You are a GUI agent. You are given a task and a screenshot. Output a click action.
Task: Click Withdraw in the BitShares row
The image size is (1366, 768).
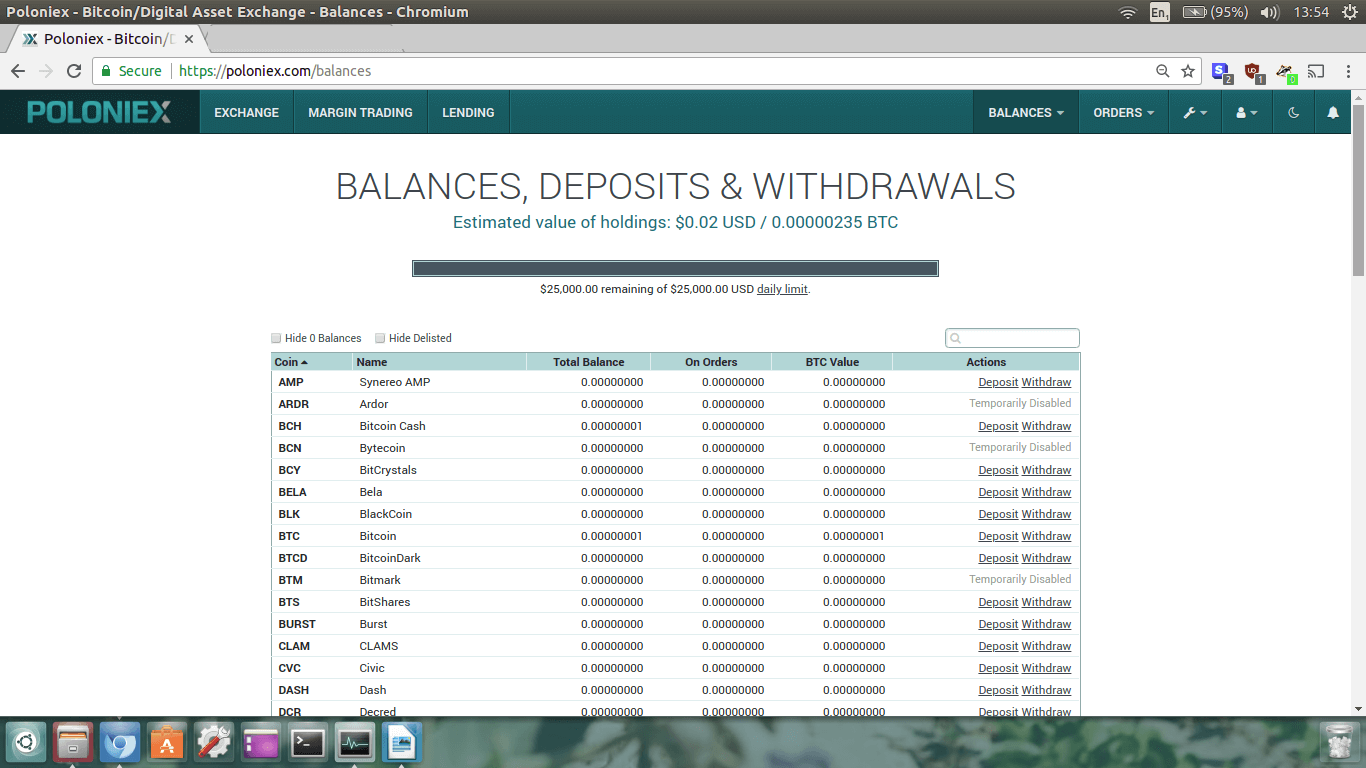click(1046, 602)
